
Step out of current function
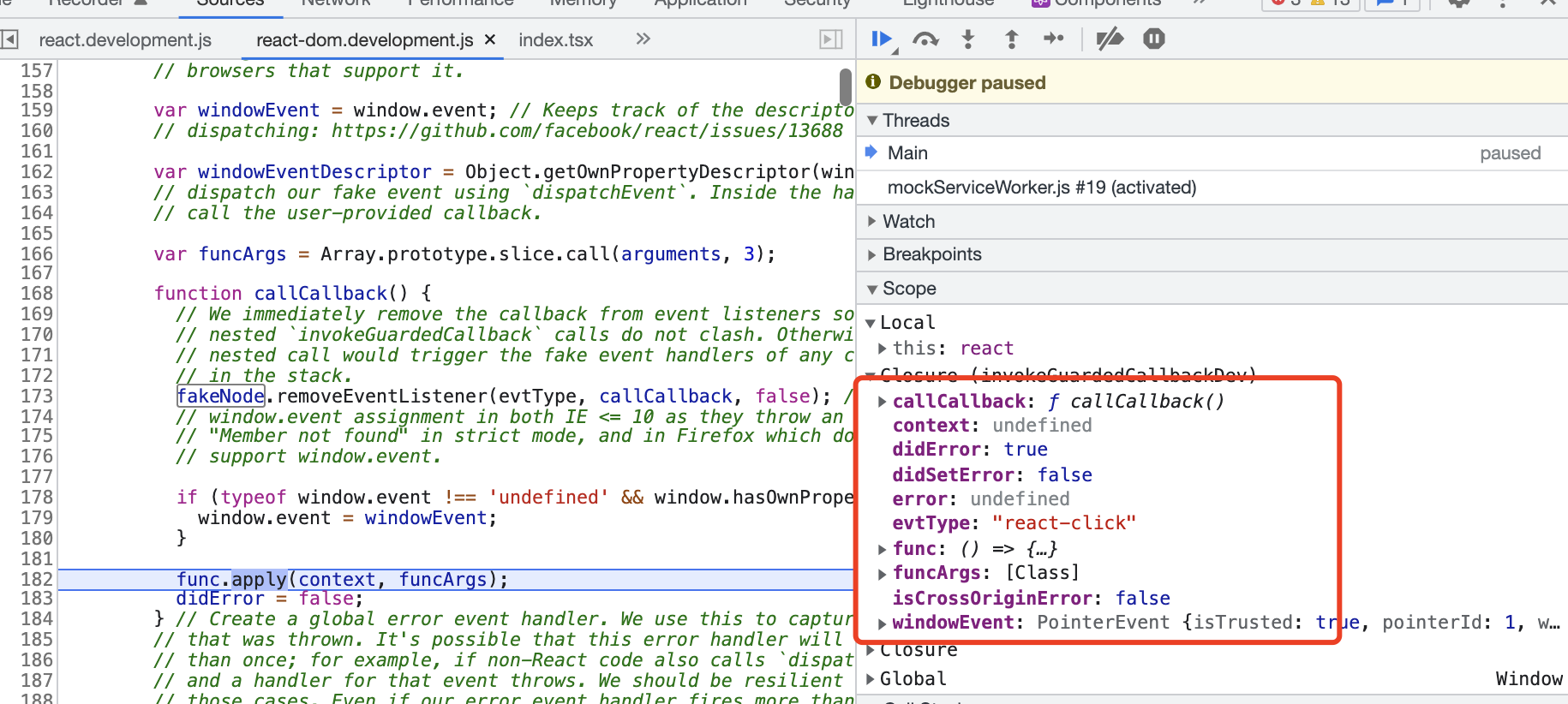pos(1011,39)
